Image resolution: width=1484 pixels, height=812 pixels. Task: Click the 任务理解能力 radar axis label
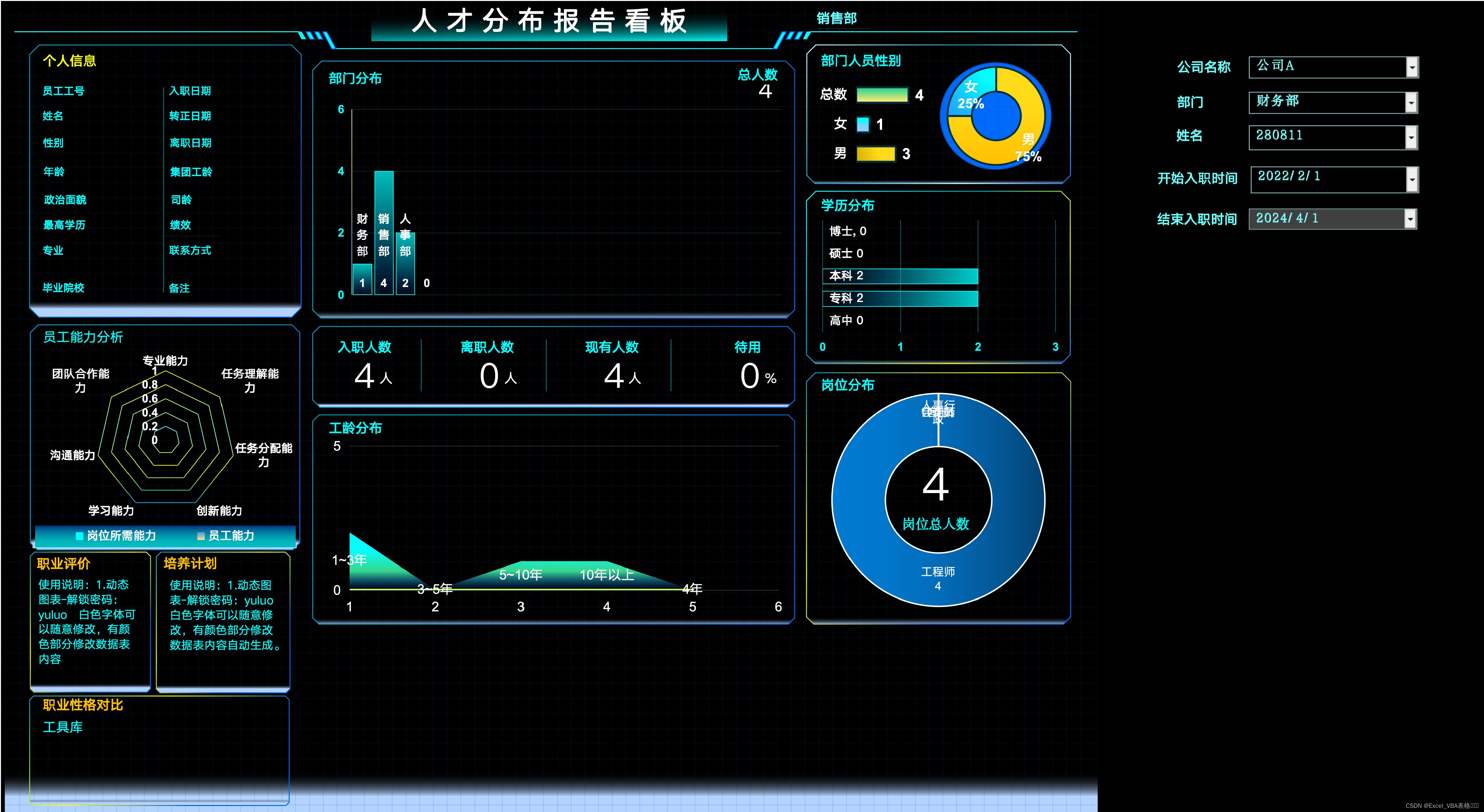(250, 380)
